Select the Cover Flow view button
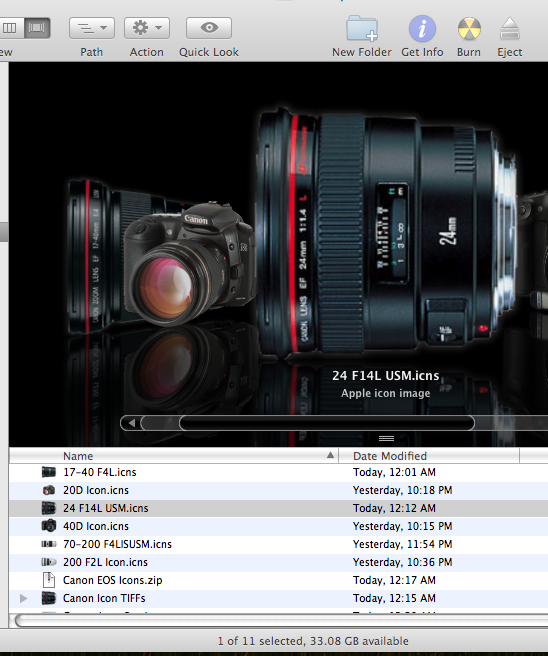 click(x=37, y=28)
